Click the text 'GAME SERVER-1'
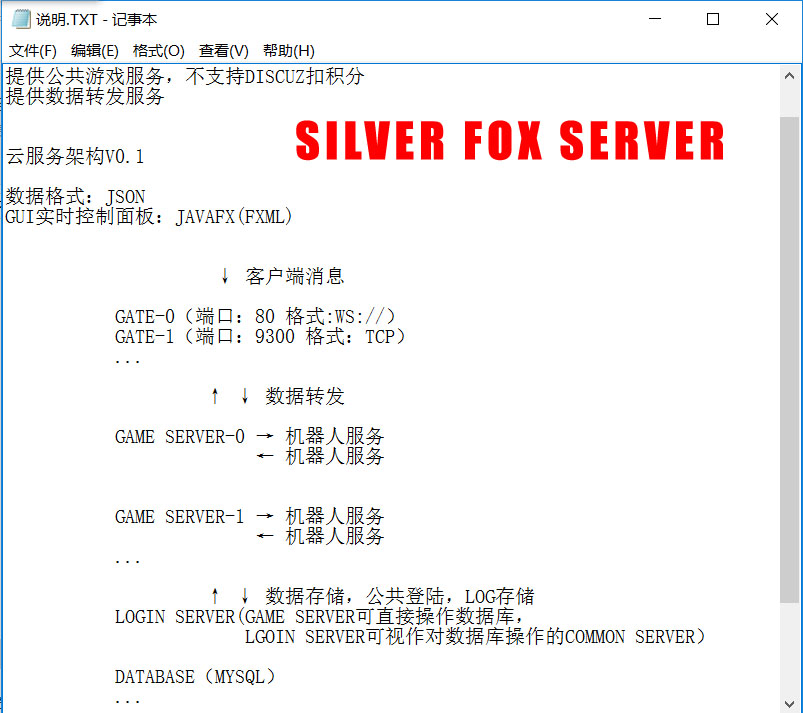 click(x=180, y=516)
